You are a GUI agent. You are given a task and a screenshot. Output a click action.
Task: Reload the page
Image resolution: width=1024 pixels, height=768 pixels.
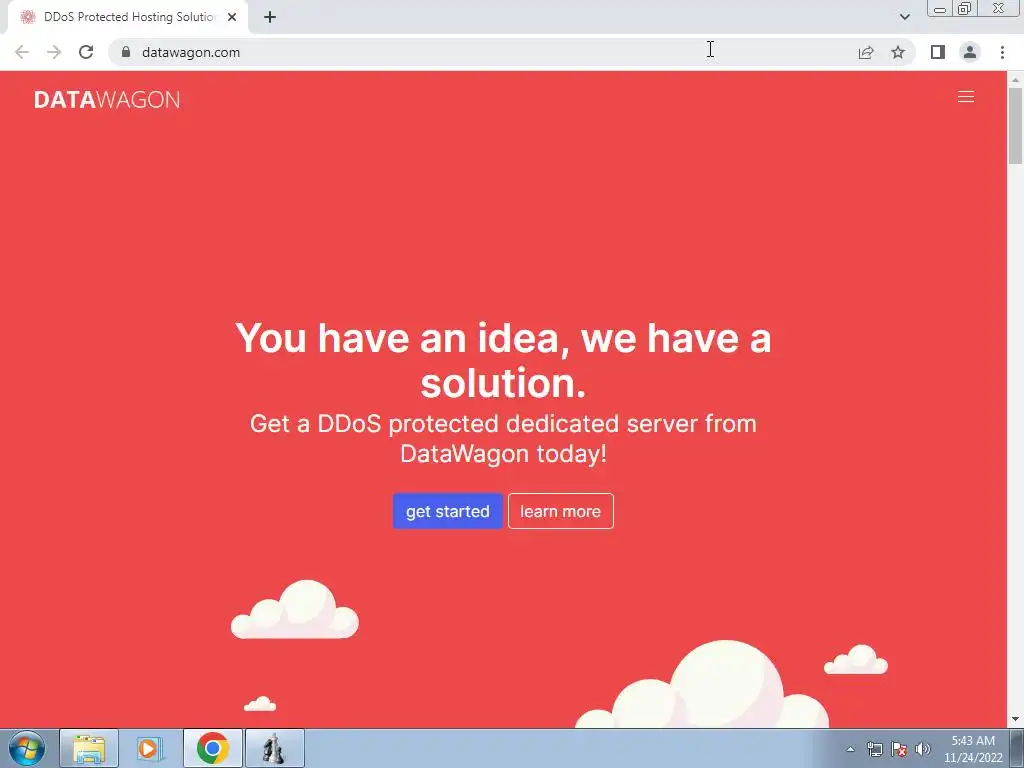86,52
